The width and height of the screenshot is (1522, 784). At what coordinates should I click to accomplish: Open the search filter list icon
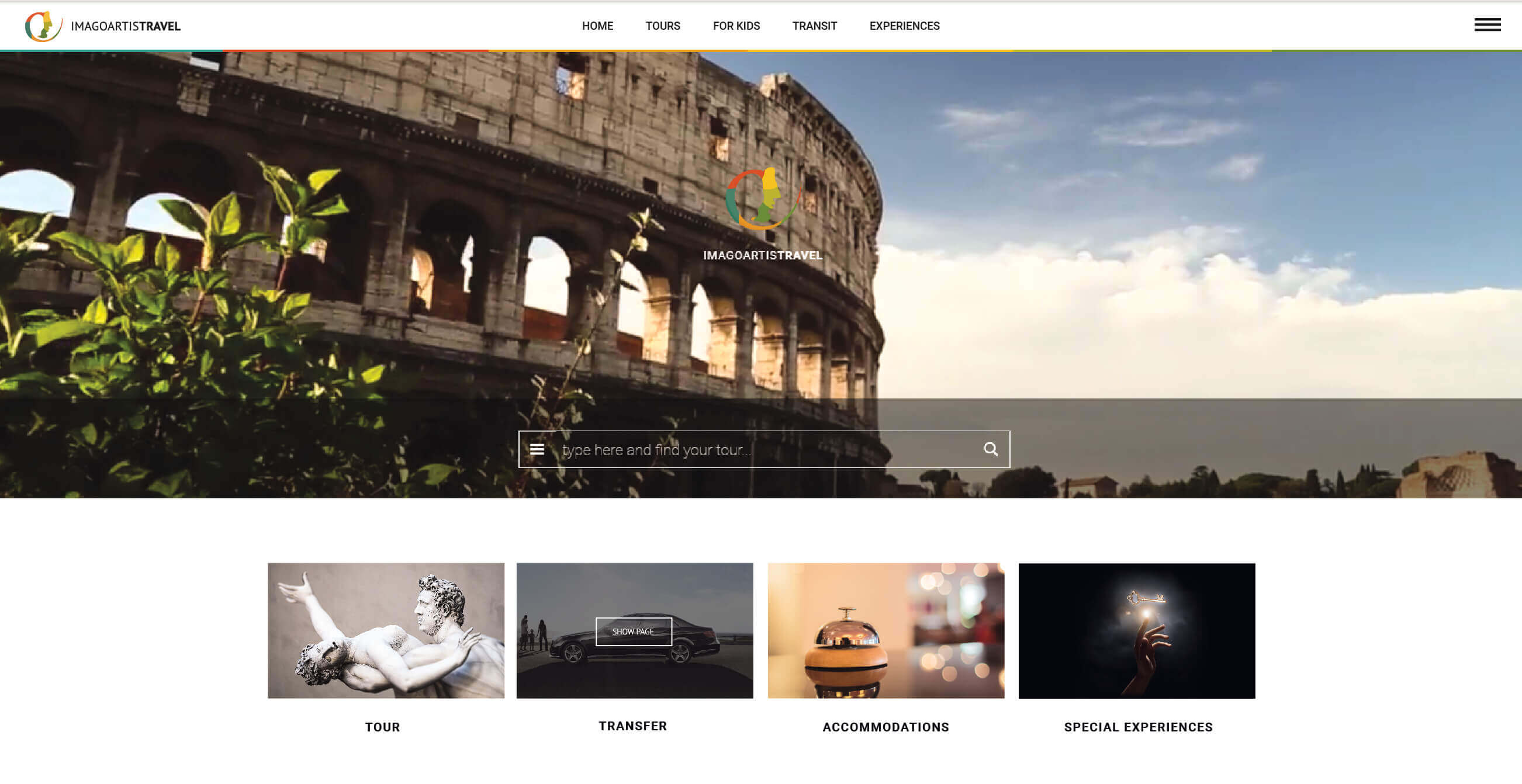537,449
